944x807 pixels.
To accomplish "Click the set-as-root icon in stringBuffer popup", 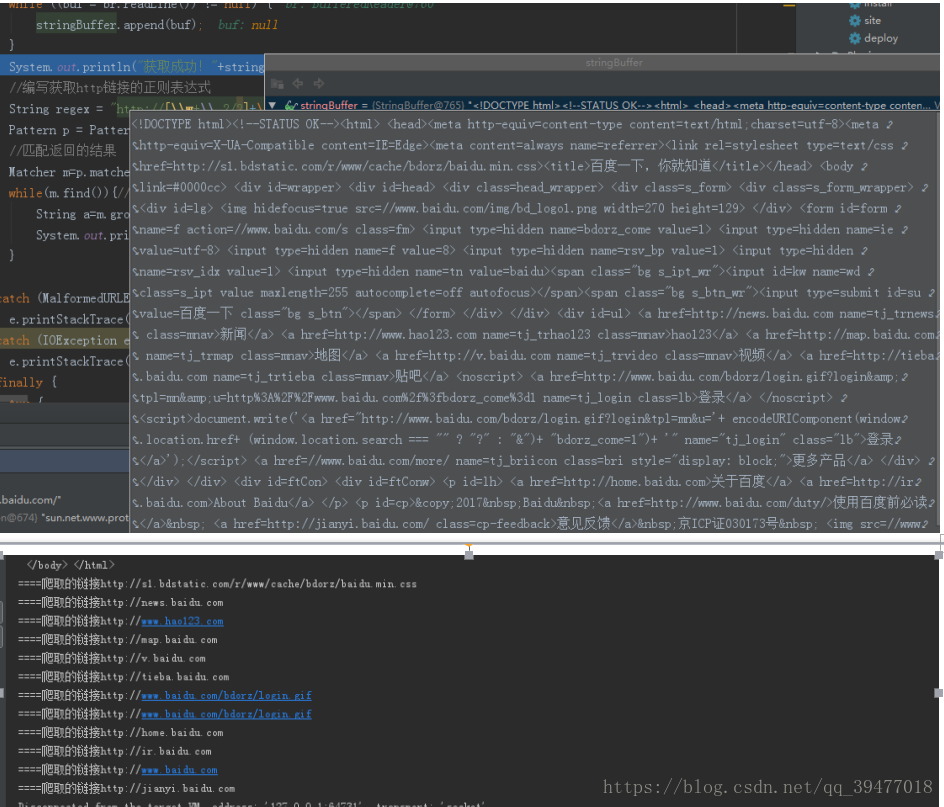I will [277, 84].
